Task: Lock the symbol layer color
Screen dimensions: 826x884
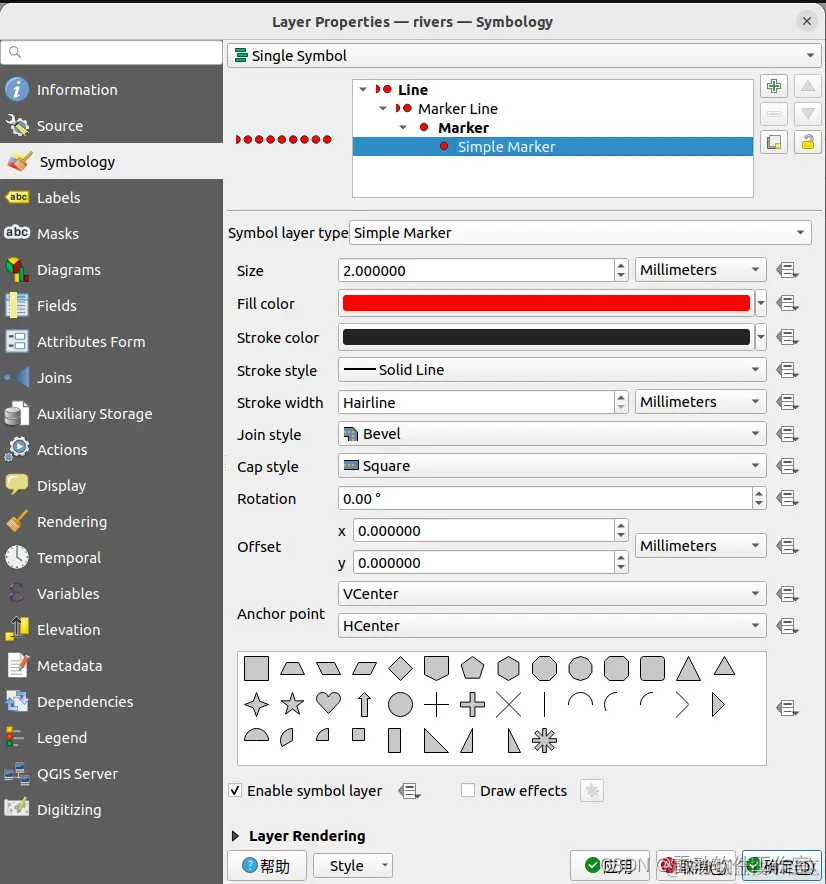Action: [807, 142]
